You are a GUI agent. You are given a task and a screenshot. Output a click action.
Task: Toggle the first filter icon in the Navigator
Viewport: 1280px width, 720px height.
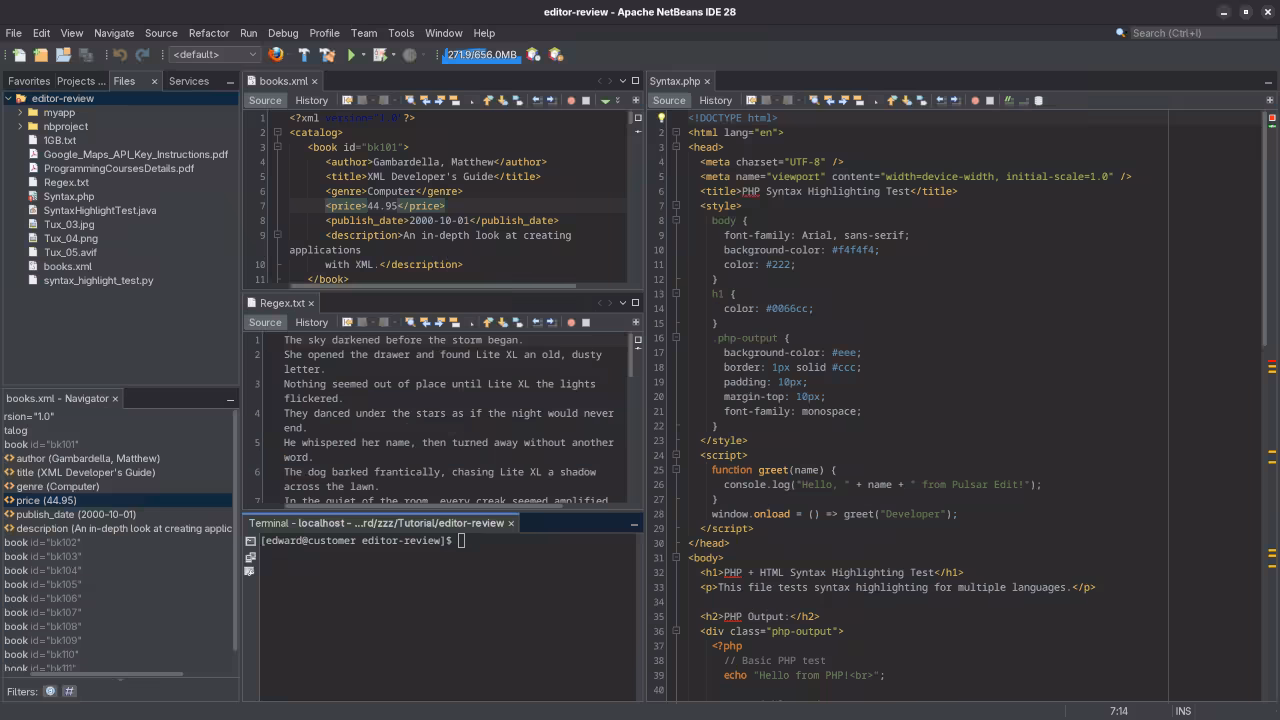tap(50, 691)
